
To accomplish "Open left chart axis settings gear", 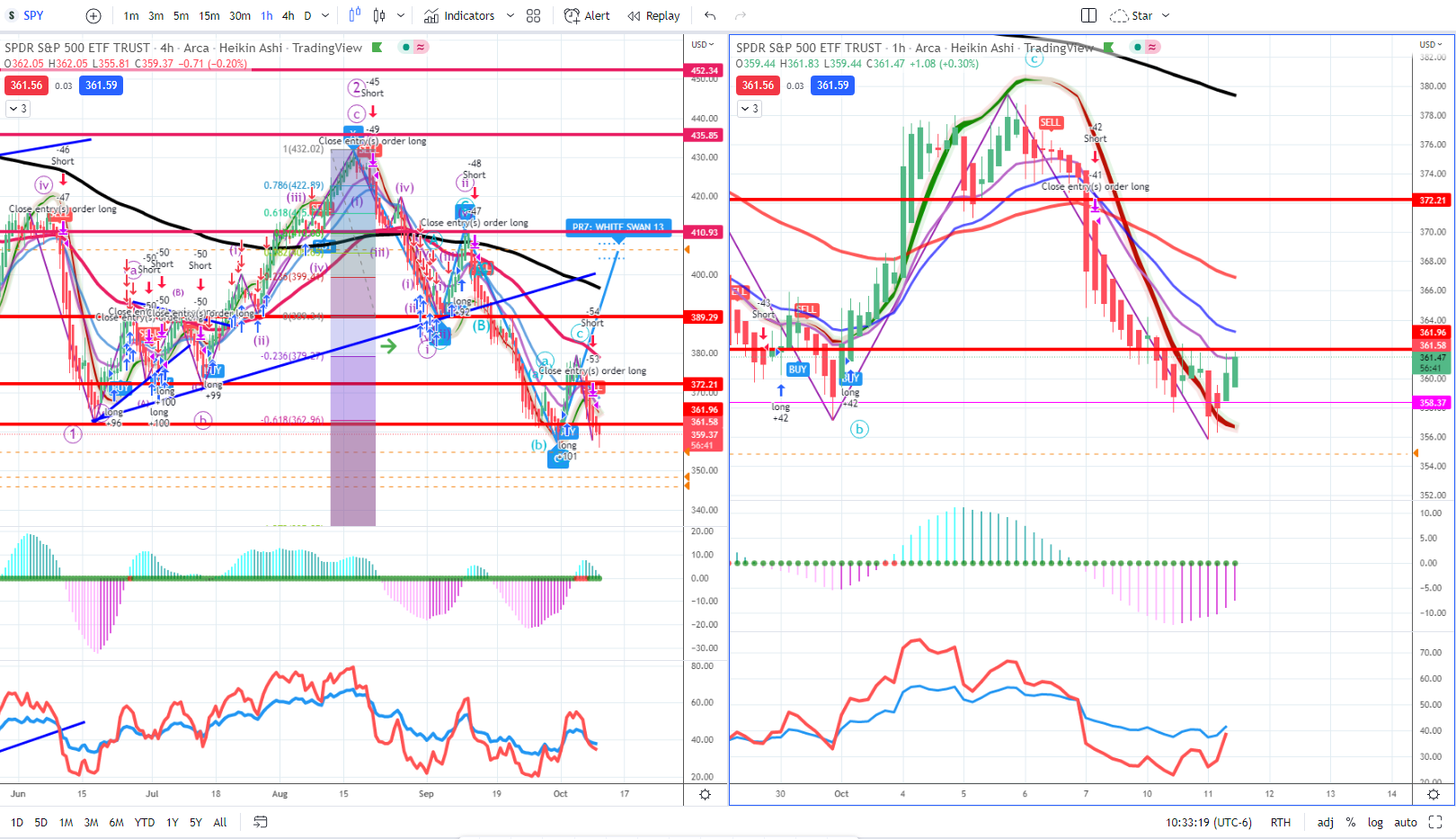I will tap(706, 795).
